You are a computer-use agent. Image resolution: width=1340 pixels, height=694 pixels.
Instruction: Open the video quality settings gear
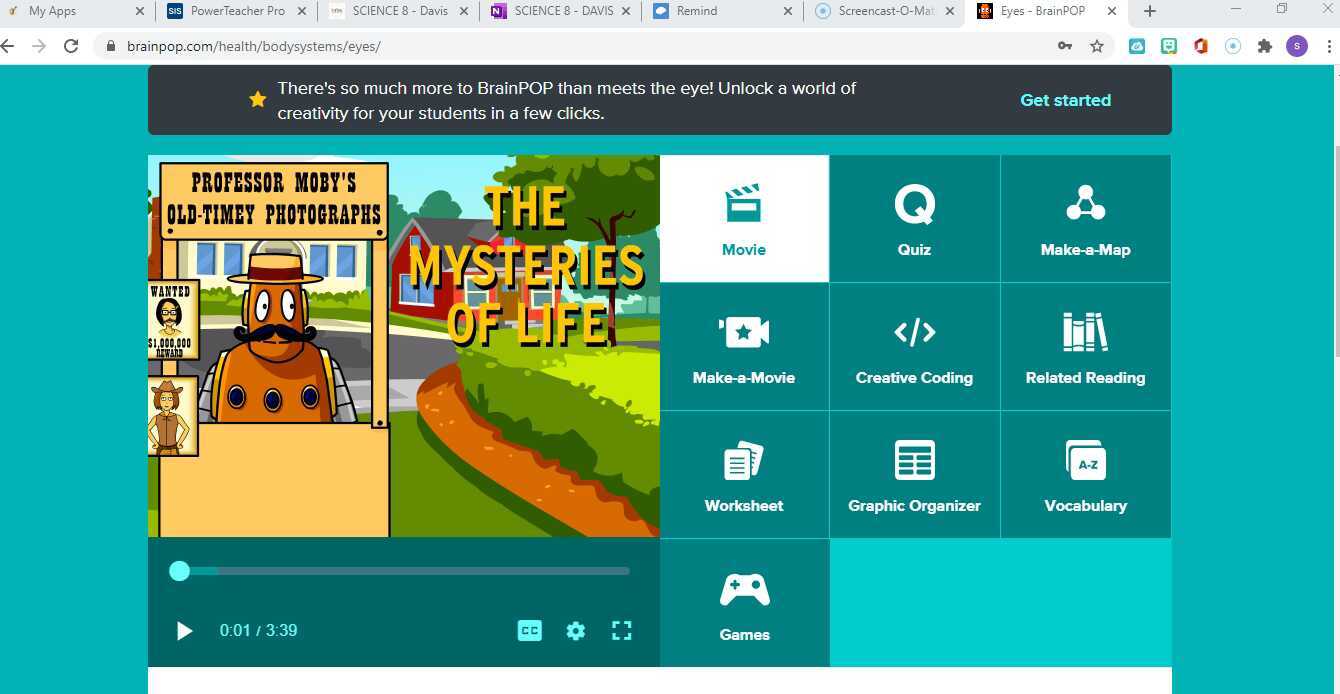[x=575, y=630]
